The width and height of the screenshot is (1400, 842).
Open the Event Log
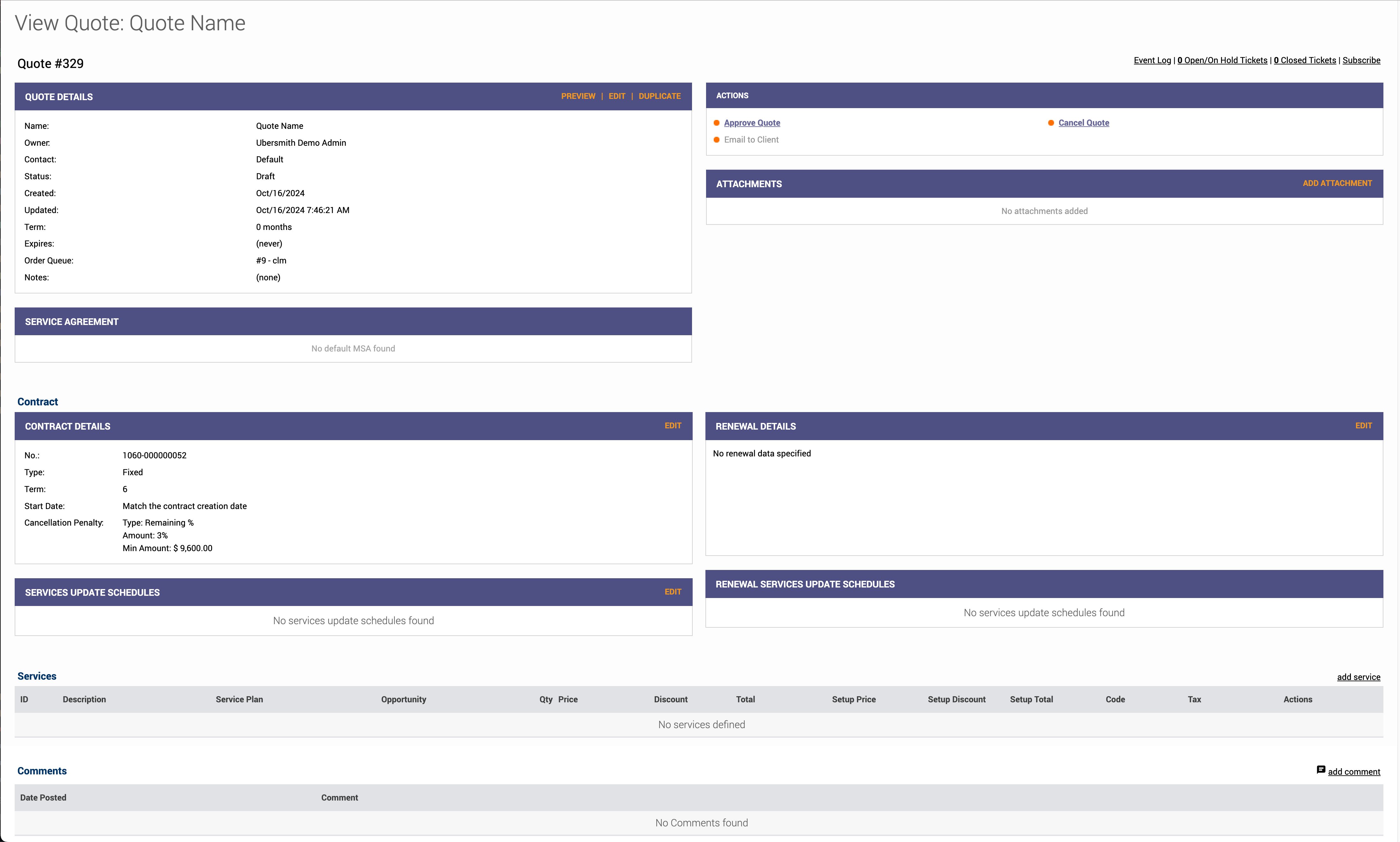1152,60
